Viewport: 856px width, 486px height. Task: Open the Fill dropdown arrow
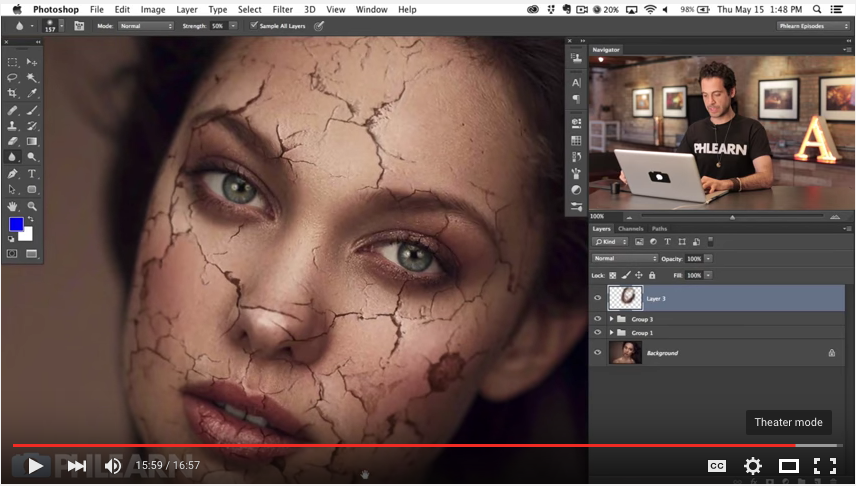tap(708, 275)
